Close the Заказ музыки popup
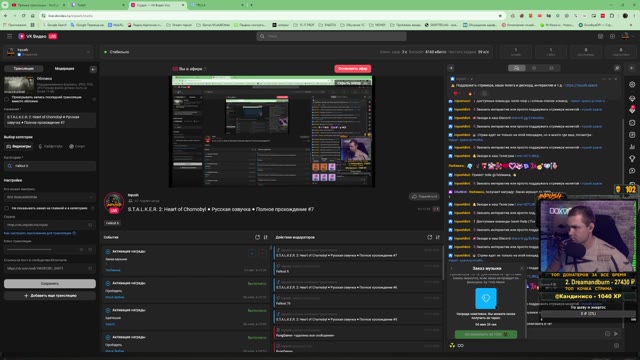Screen dimensions: 640x360 pos(522,268)
